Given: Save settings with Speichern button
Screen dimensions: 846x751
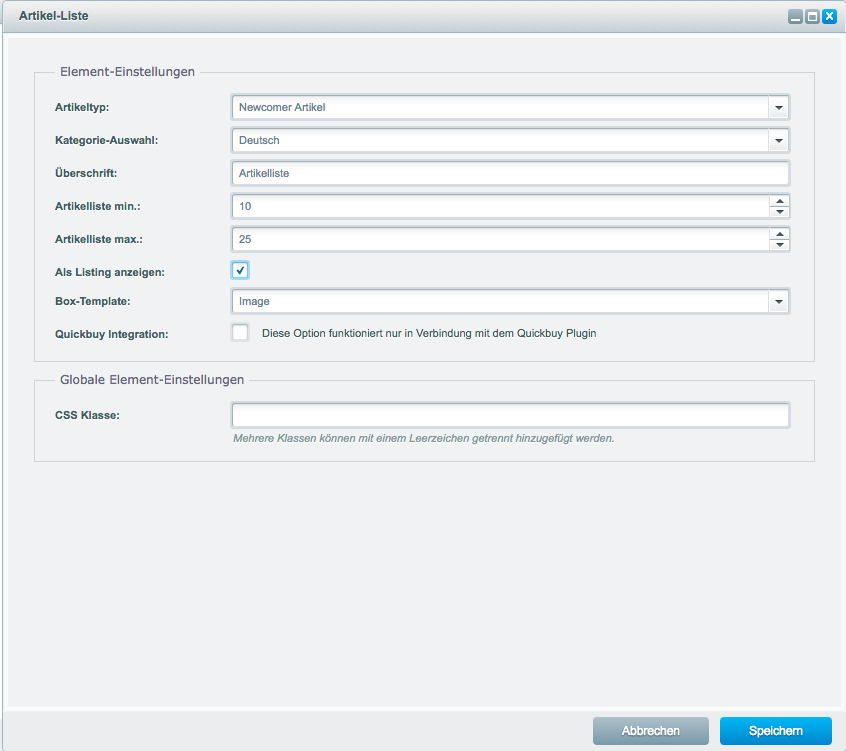Looking at the screenshot, I should click(x=775, y=731).
